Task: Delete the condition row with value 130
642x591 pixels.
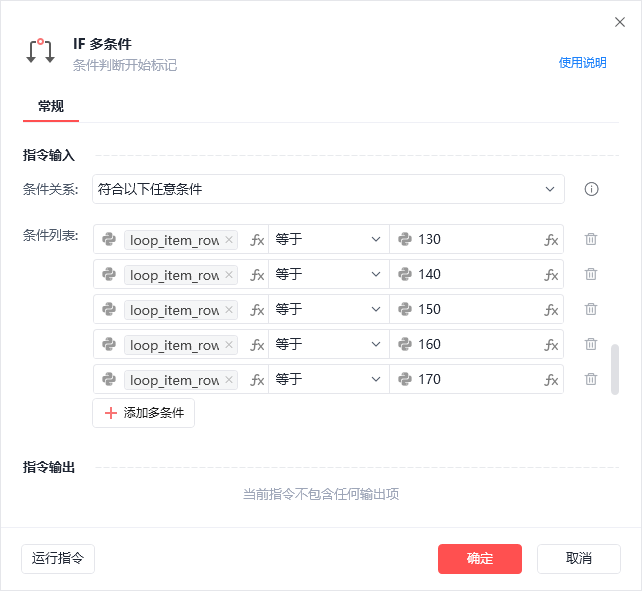Action: 590,239
